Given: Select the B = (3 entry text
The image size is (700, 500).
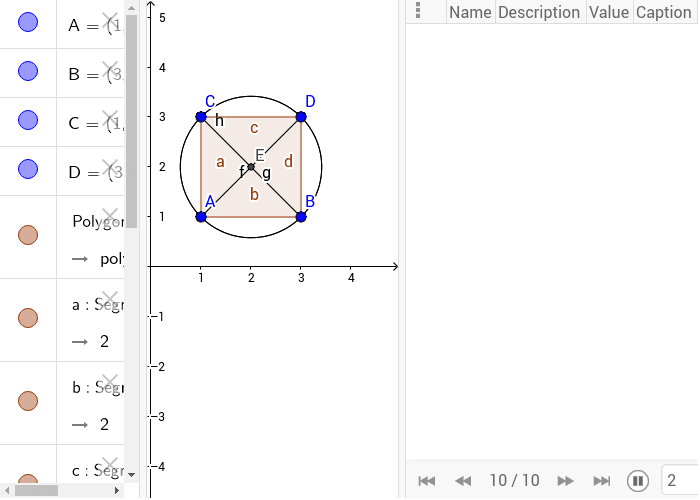Looking at the screenshot, I should click(x=96, y=75).
